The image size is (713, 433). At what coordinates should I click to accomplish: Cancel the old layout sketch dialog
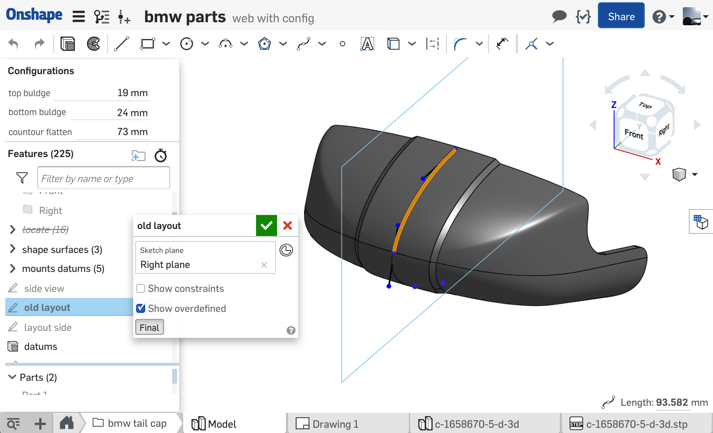tap(288, 226)
